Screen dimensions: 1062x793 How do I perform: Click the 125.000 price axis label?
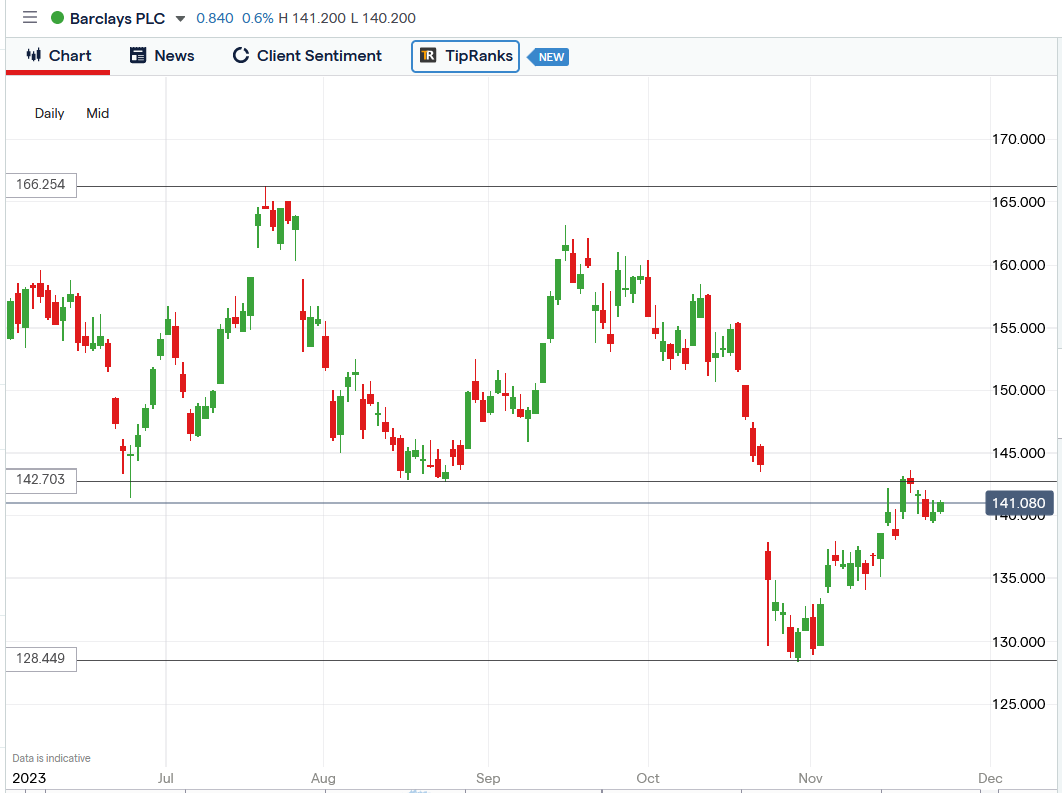coord(1019,704)
